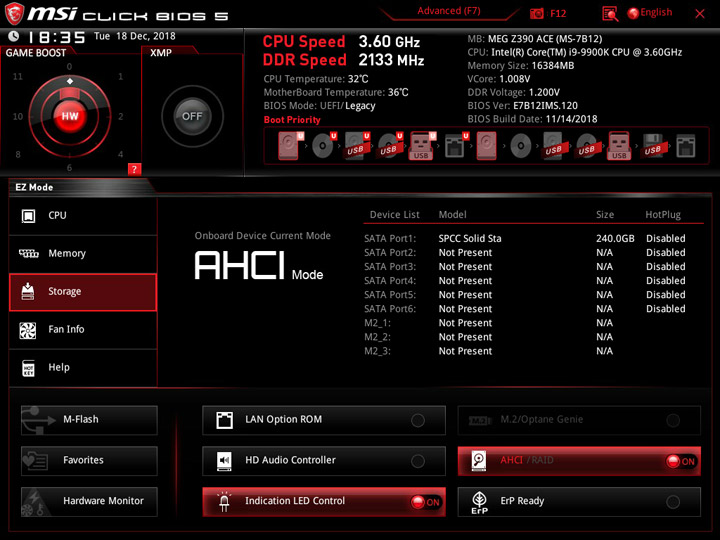Select the last legacy network boot icon

[x=686, y=146]
